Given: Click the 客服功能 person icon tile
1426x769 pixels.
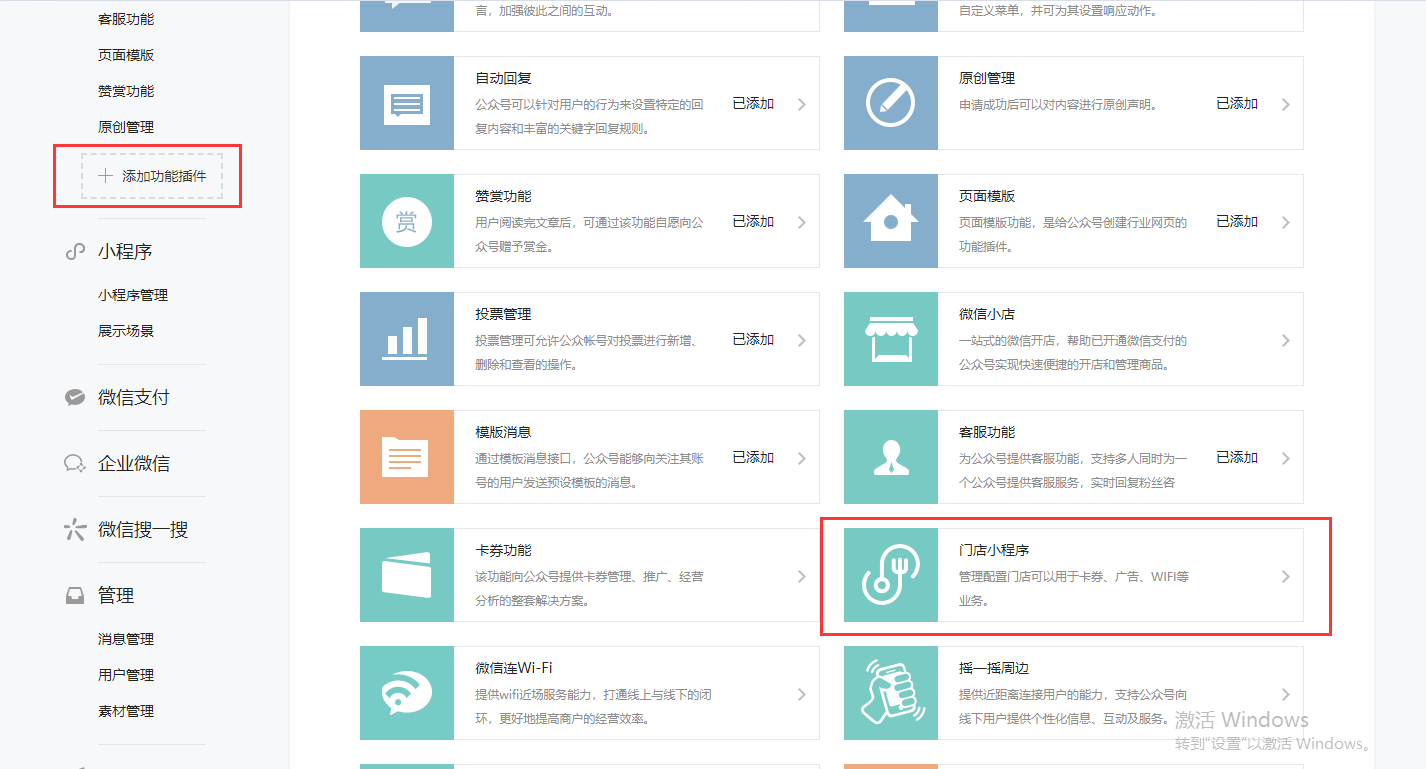Looking at the screenshot, I should 891,457.
